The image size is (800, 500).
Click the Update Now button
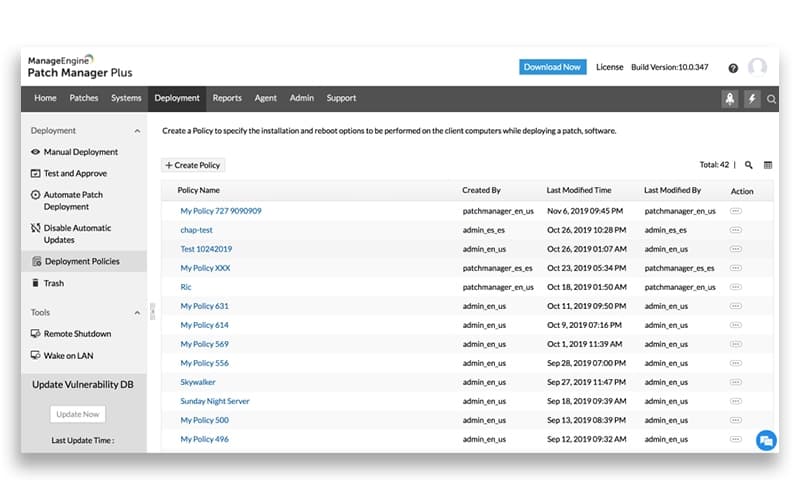coord(78,414)
